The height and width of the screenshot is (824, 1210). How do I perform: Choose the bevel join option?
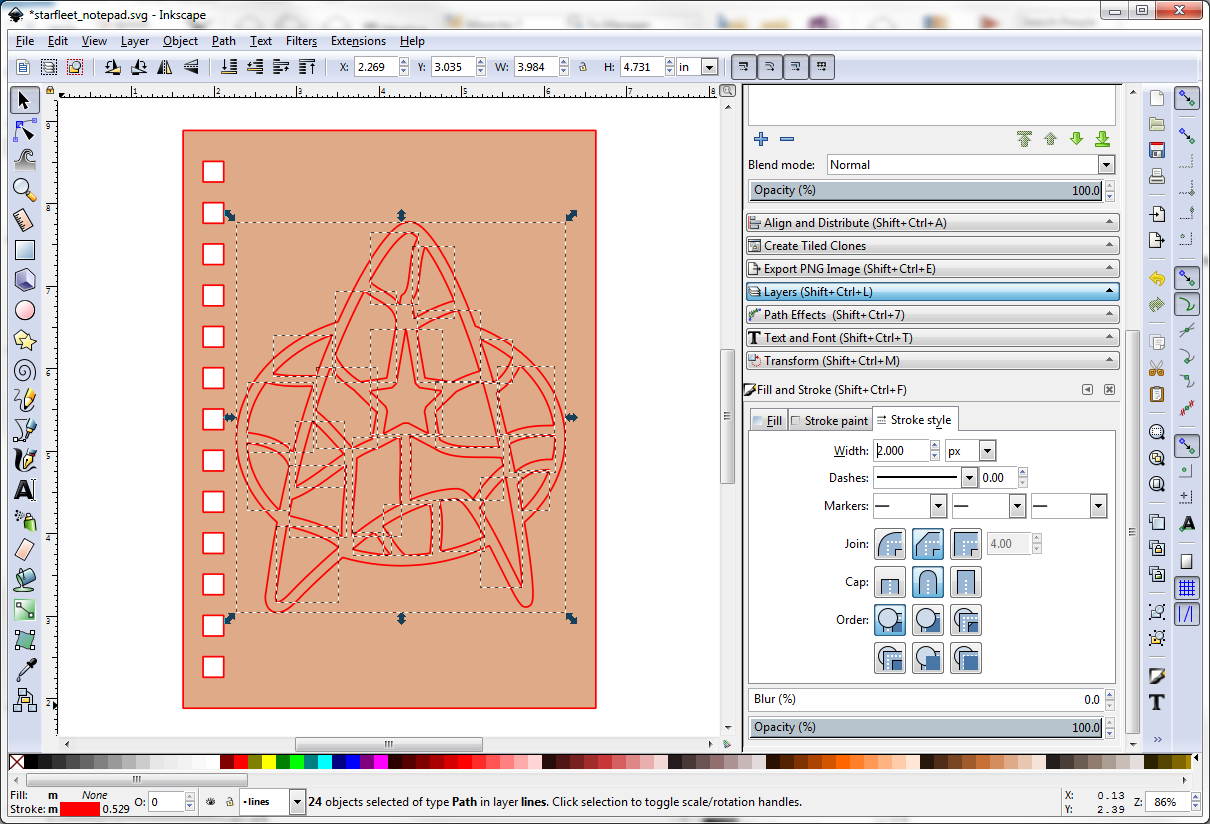[928, 544]
